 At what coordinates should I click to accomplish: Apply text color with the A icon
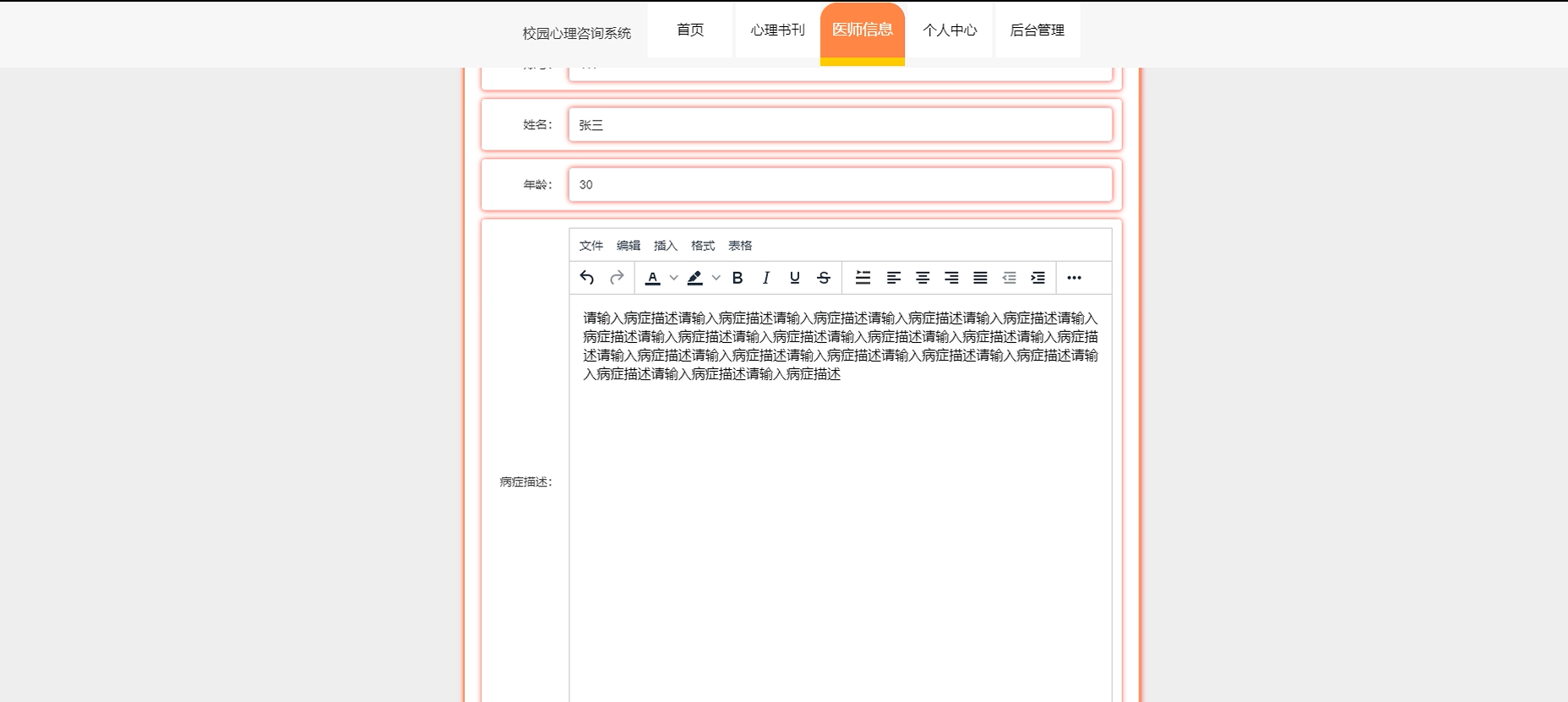tap(652, 277)
